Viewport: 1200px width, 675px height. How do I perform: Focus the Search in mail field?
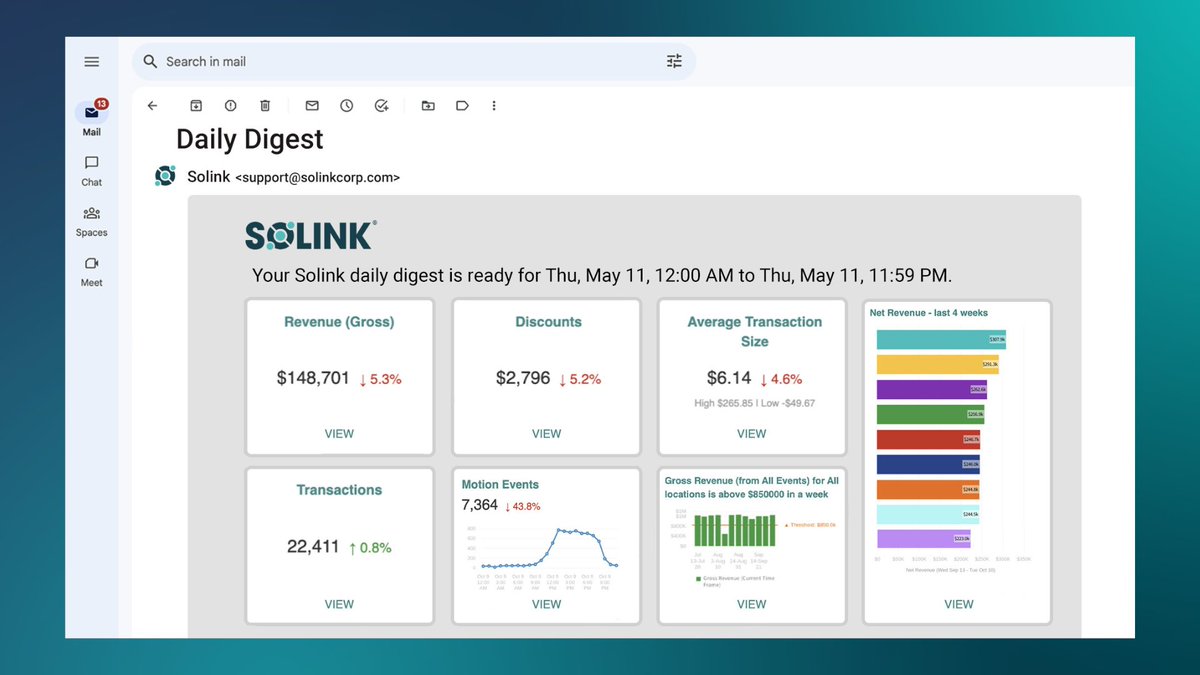tap(414, 62)
